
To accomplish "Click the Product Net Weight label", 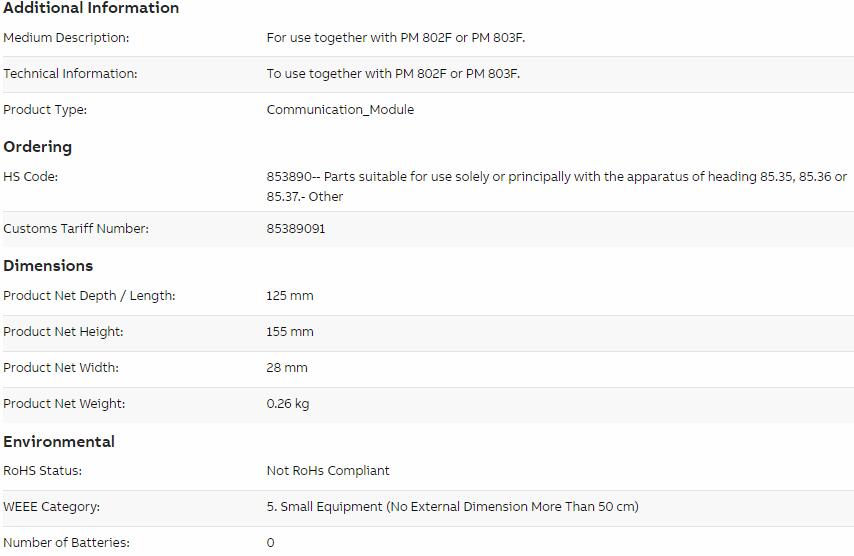I will 64,404.
